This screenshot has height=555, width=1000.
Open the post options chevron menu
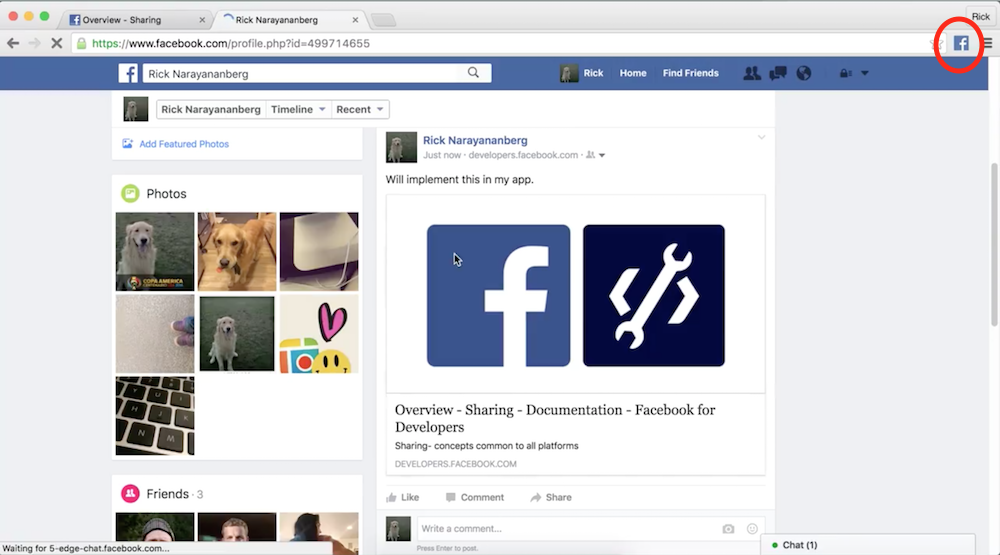[761, 137]
